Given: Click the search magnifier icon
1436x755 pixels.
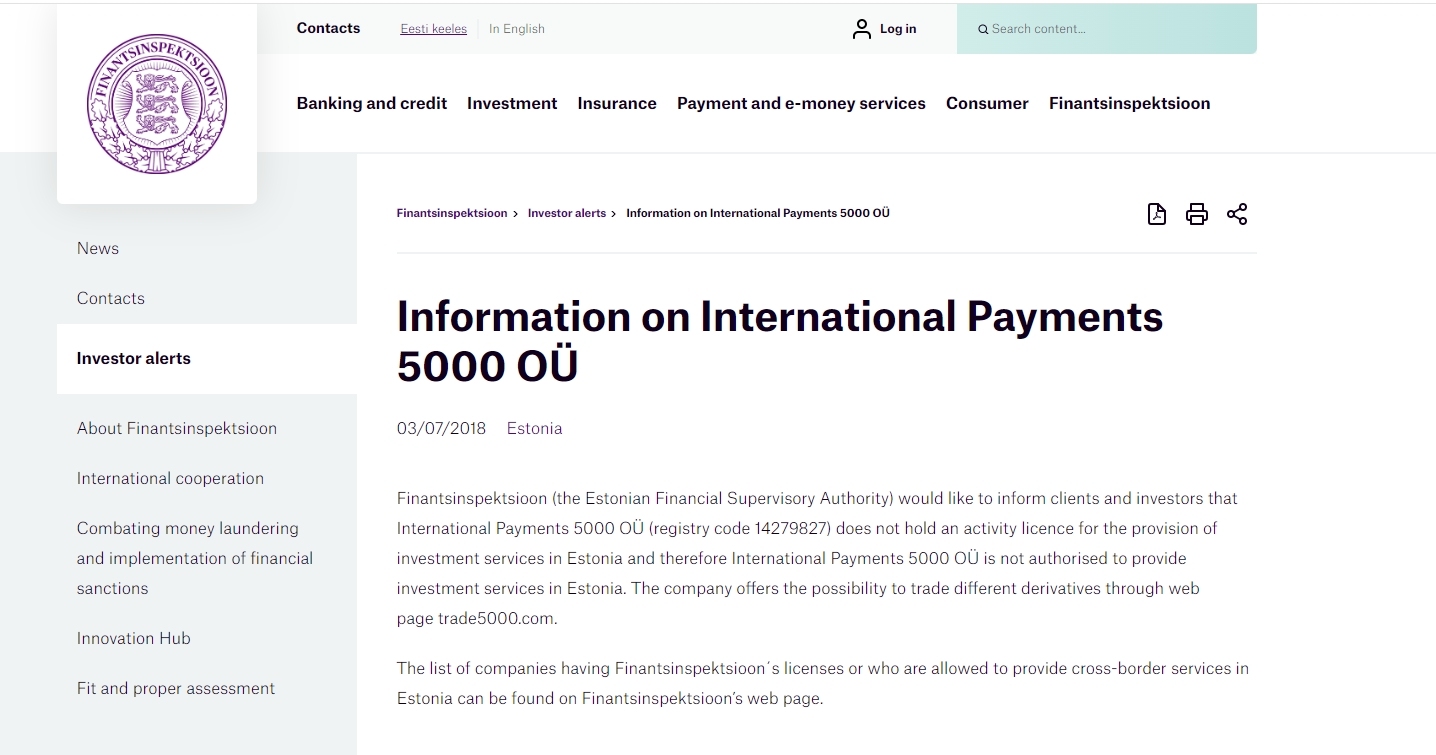Looking at the screenshot, I should (983, 30).
